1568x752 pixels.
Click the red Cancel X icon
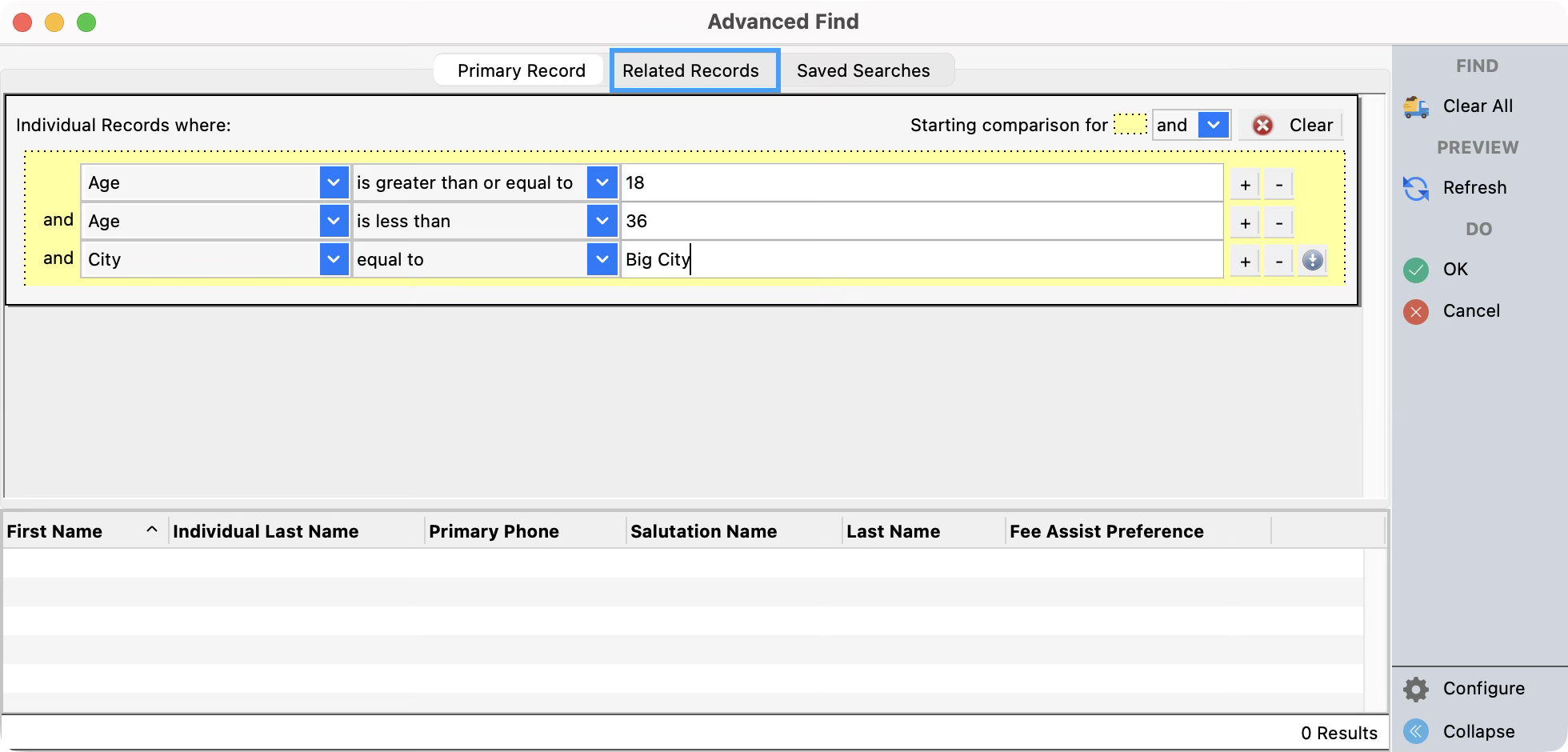(1416, 311)
